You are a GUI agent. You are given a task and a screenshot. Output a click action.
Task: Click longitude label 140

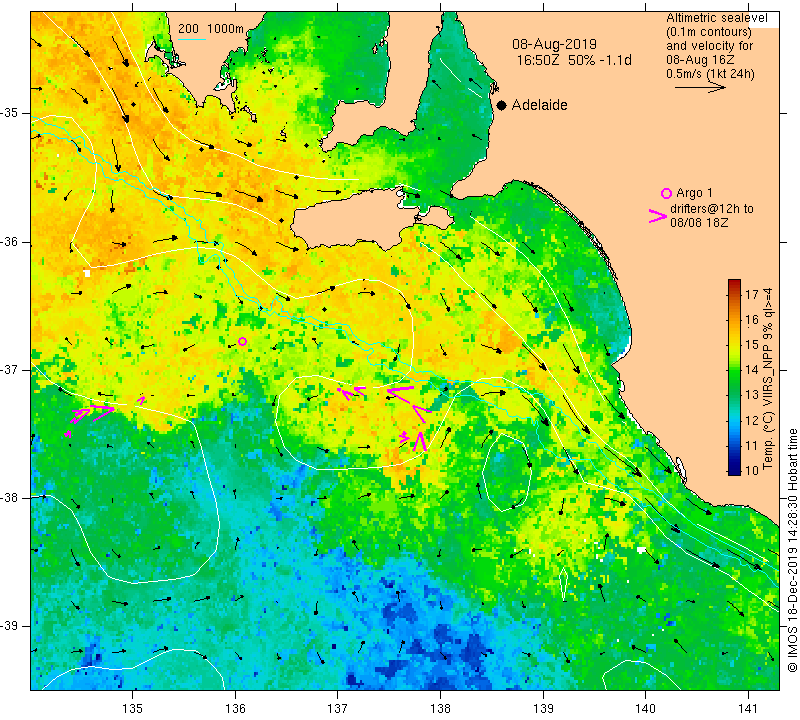[645, 708]
